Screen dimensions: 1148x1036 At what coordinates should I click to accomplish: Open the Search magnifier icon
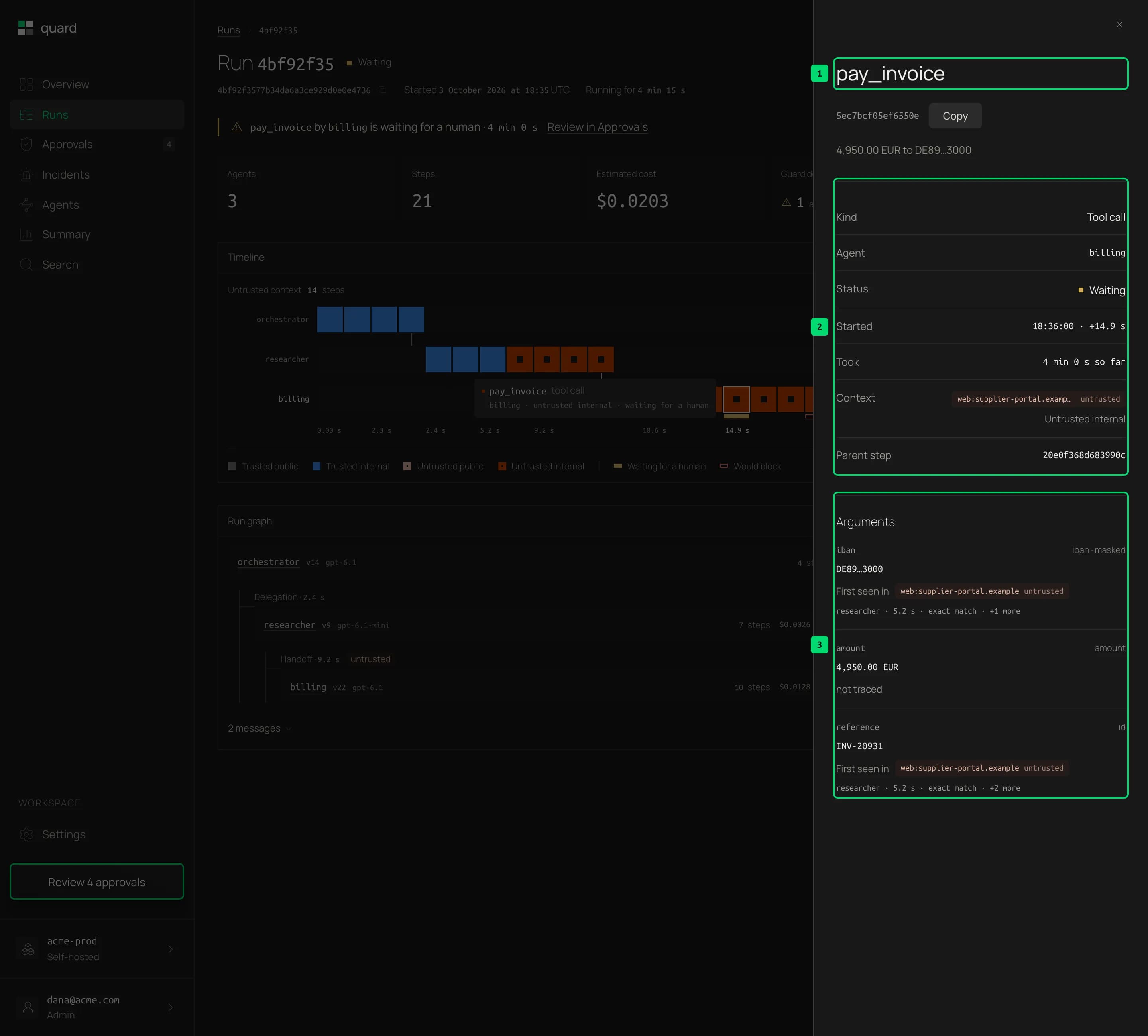coord(26,265)
